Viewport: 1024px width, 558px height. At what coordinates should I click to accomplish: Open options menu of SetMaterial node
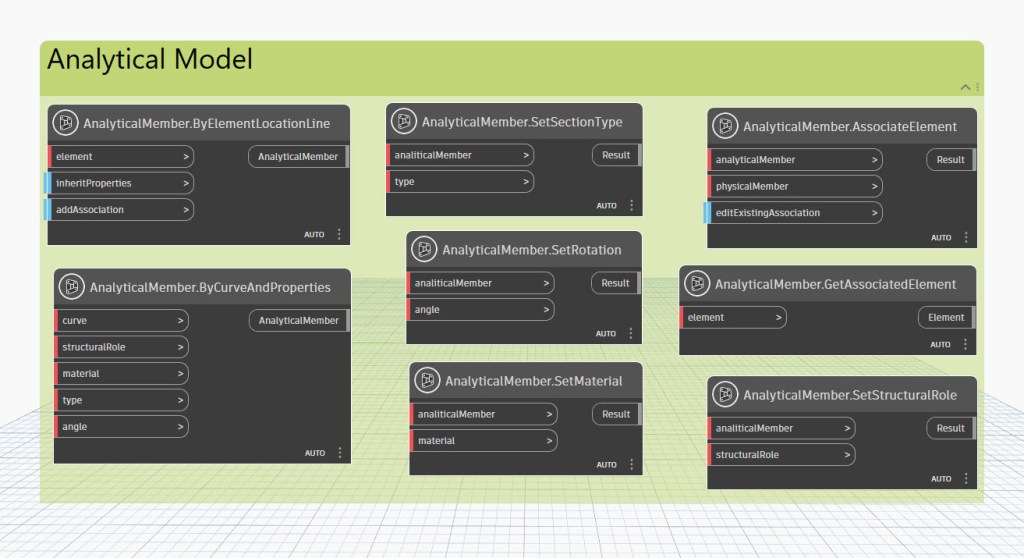(x=632, y=464)
